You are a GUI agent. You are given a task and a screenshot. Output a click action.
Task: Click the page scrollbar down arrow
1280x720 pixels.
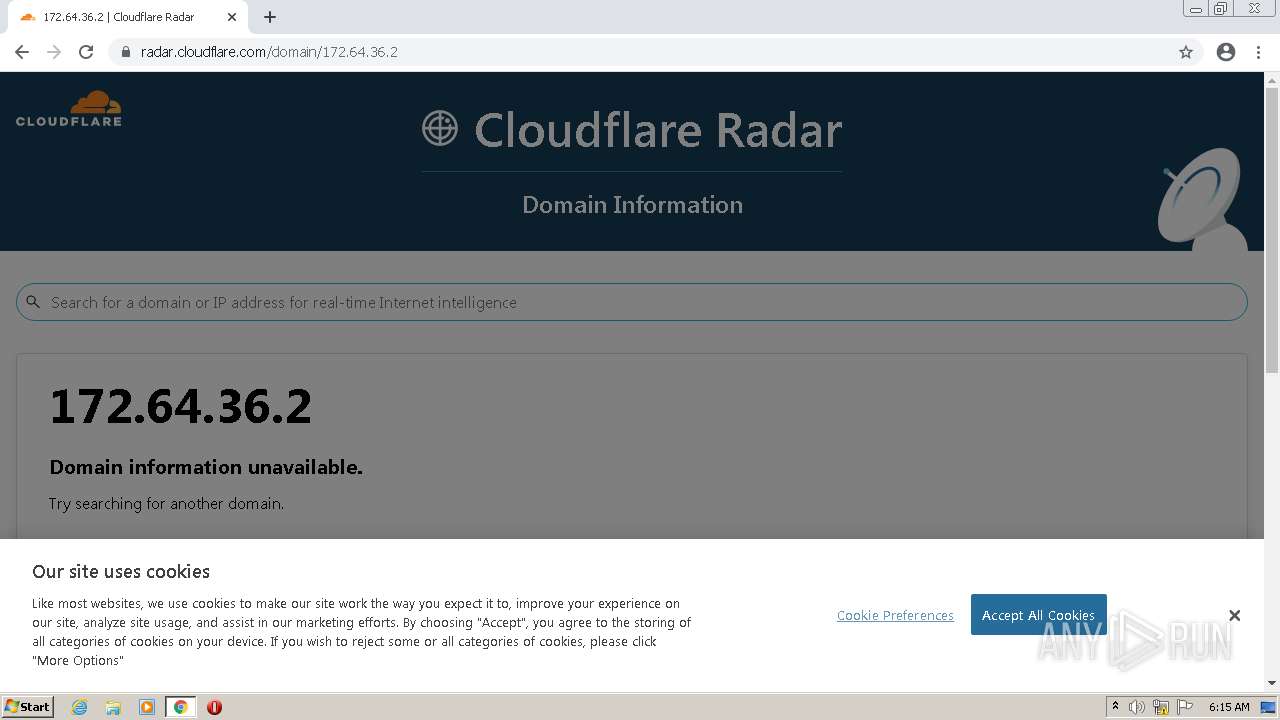click(1272, 683)
